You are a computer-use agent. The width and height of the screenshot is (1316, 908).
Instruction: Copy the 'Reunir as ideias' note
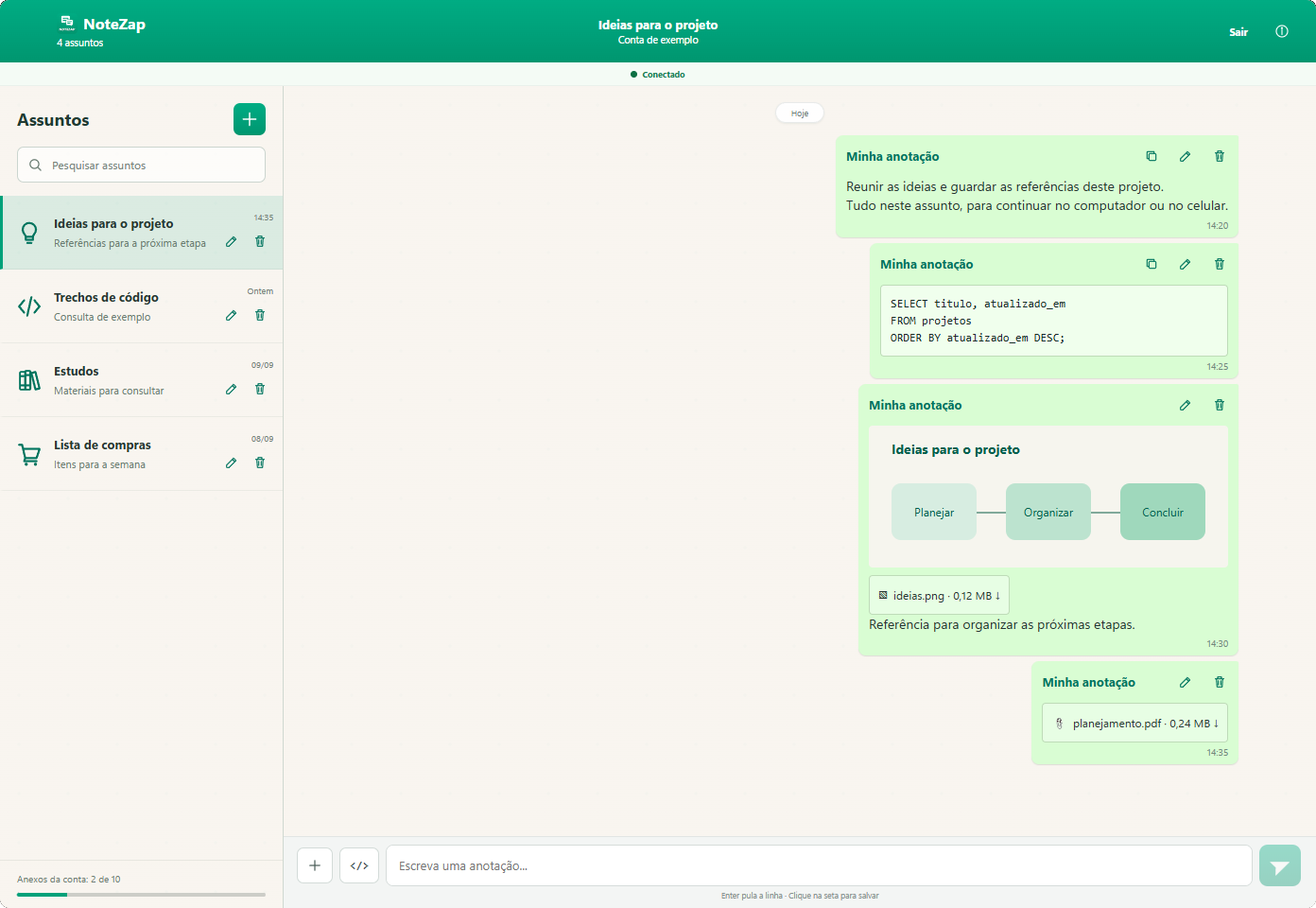[1151, 157]
